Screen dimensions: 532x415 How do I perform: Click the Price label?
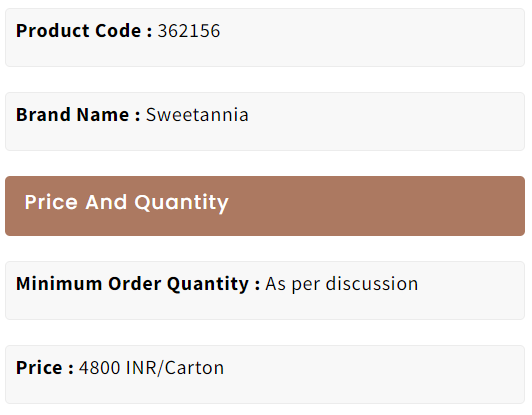(x=45, y=368)
